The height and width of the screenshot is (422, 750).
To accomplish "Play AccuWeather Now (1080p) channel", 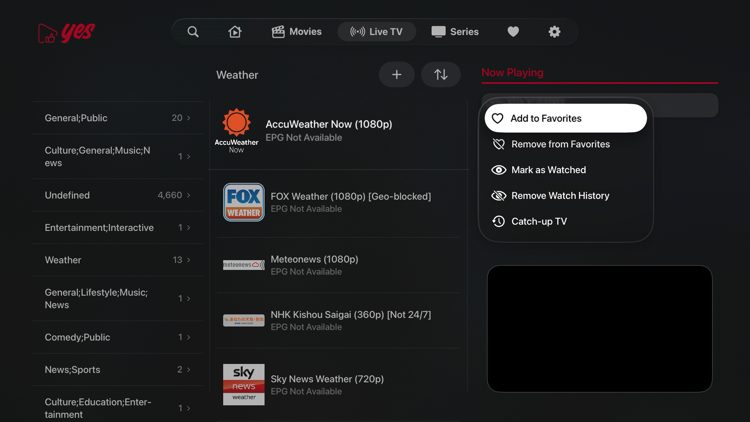I will coord(328,125).
